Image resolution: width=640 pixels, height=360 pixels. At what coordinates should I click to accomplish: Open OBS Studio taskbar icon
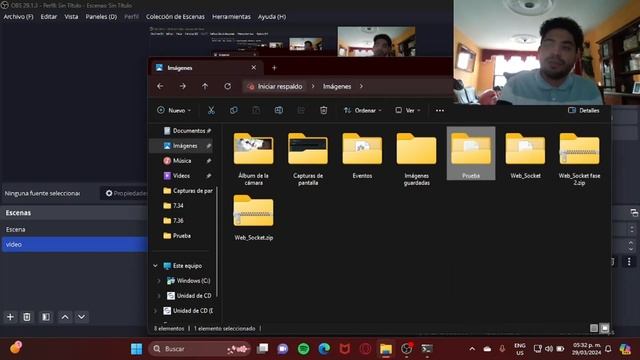[406, 349]
